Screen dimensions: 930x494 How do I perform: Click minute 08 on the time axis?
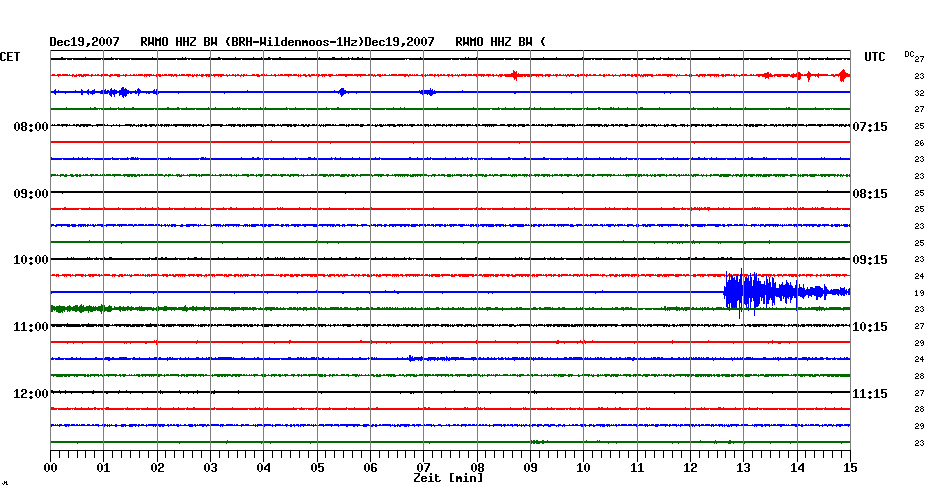click(x=477, y=468)
